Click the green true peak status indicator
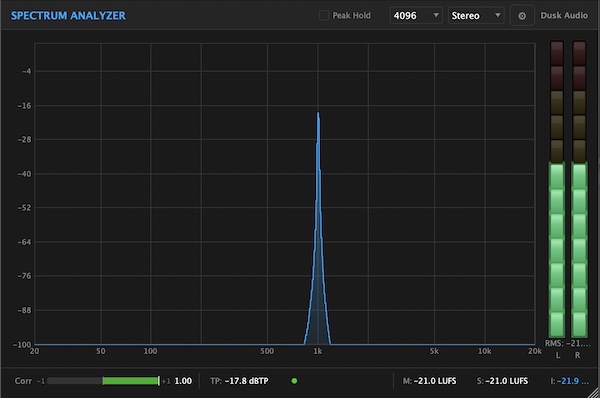This screenshot has width=600, height=398. point(294,381)
